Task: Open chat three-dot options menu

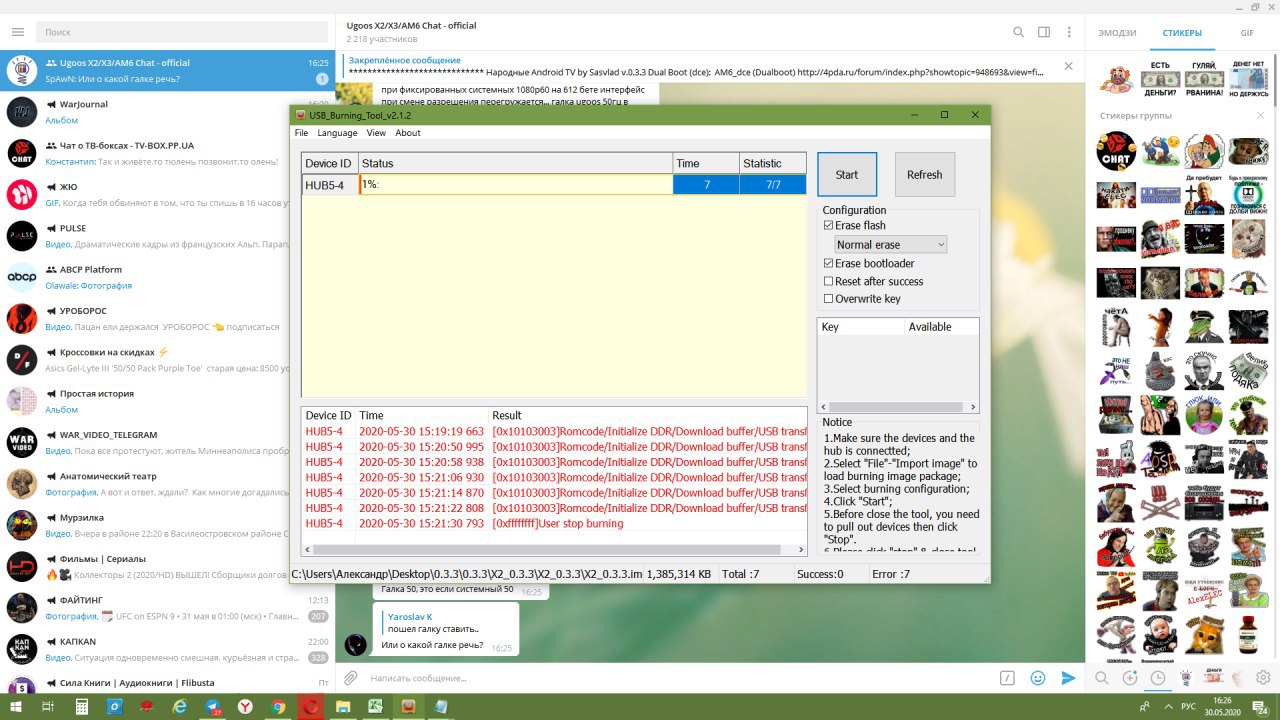Action: (x=1068, y=32)
